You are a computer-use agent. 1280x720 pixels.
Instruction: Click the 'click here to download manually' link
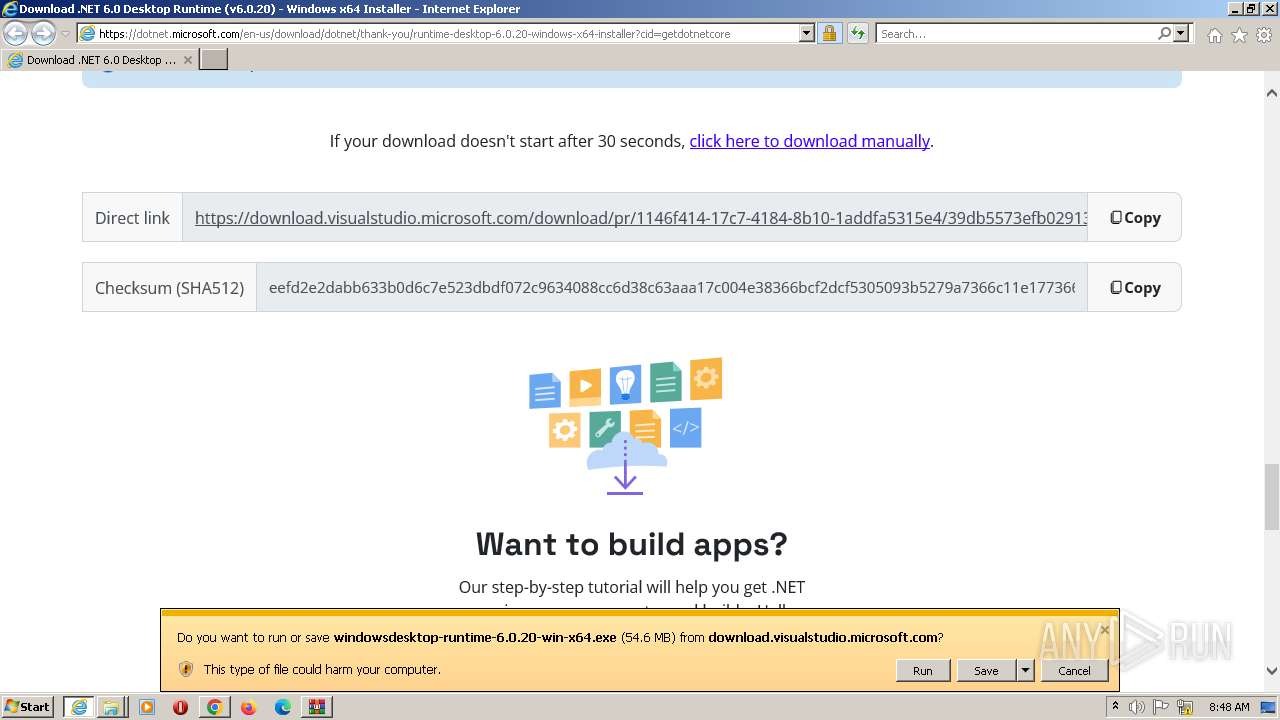point(809,141)
